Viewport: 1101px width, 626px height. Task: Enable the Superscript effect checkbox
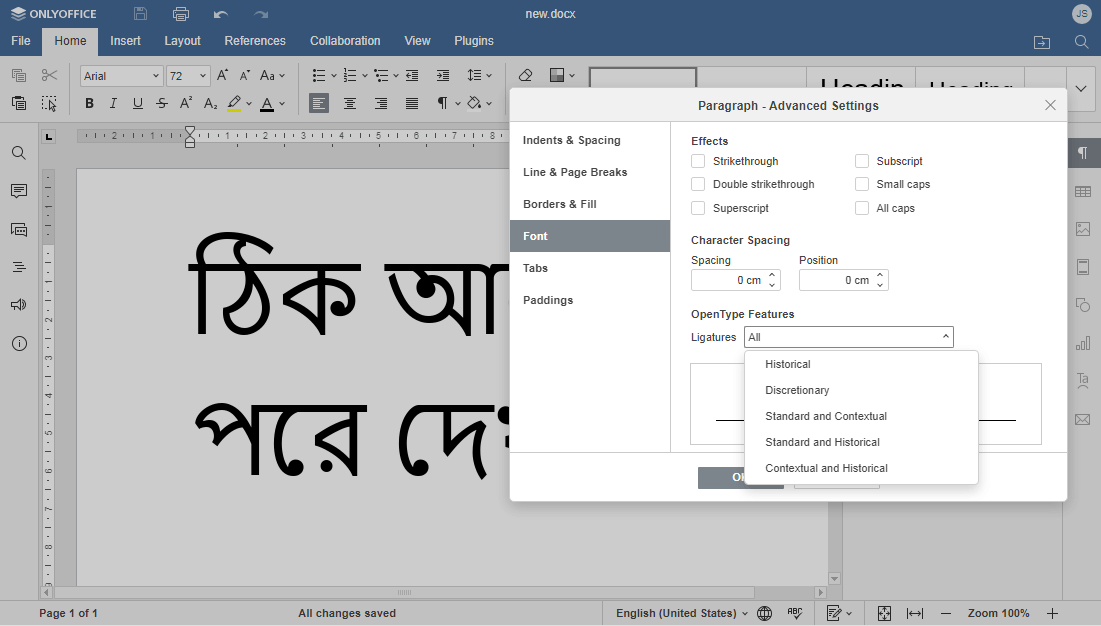697,208
